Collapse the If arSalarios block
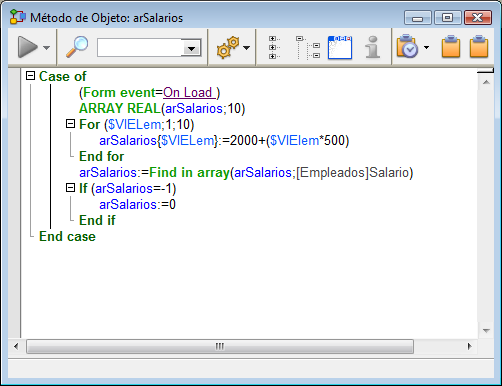 click(x=70, y=188)
